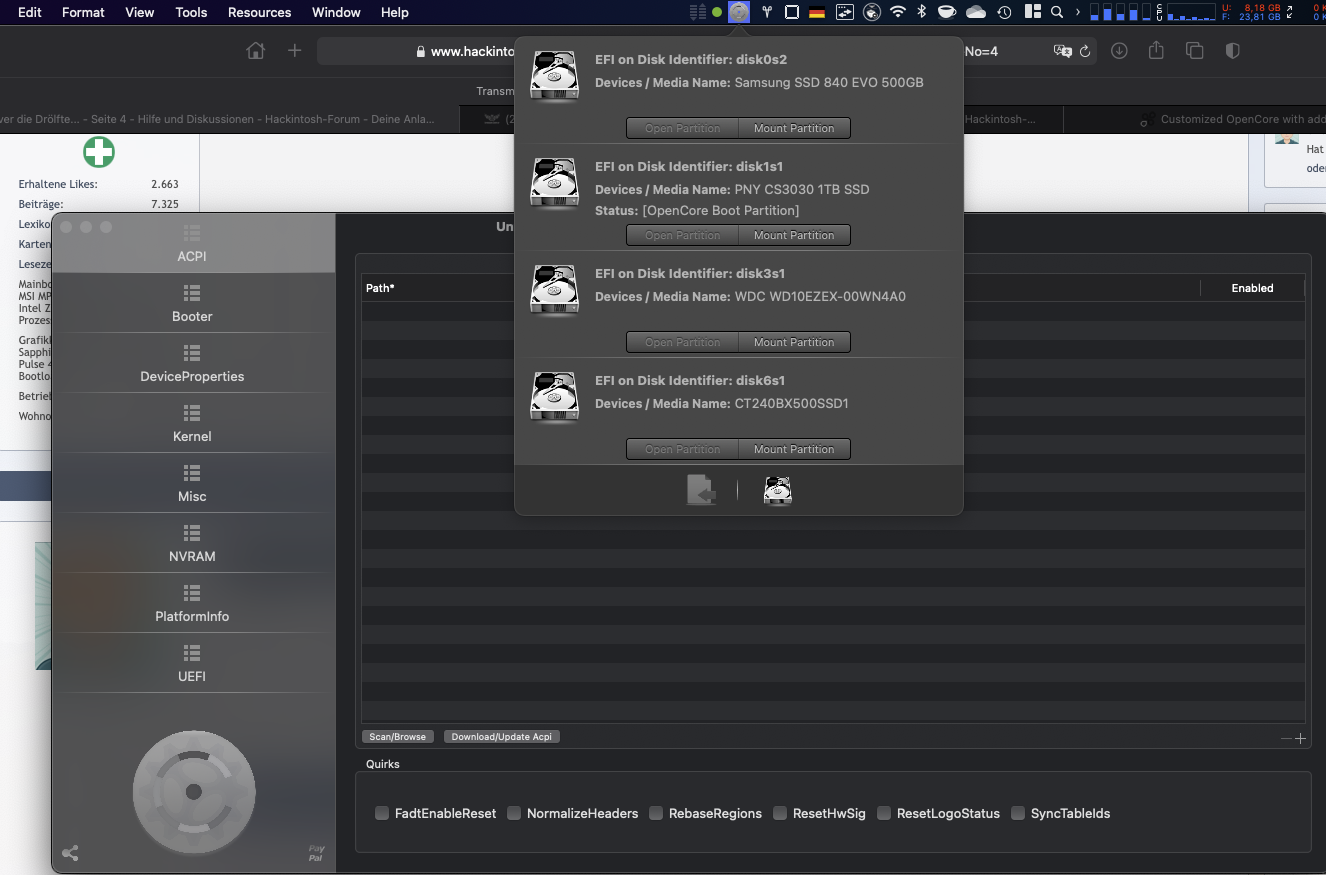Click the Path* column header
Image resolution: width=1326 pixels, height=875 pixels.
pos(380,288)
